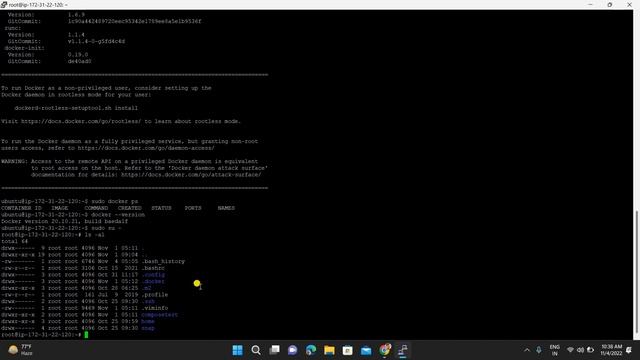Click the PuTTY window title text
The height and width of the screenshot is (360, 640).
(38, 5)
